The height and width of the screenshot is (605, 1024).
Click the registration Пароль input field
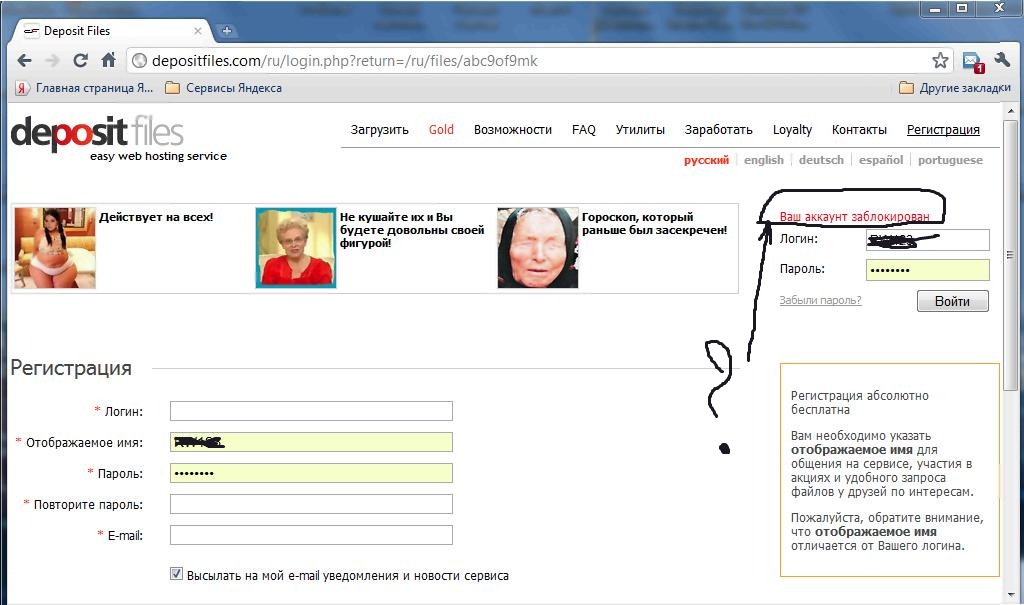pyautogui.click(x=311, y=473)
